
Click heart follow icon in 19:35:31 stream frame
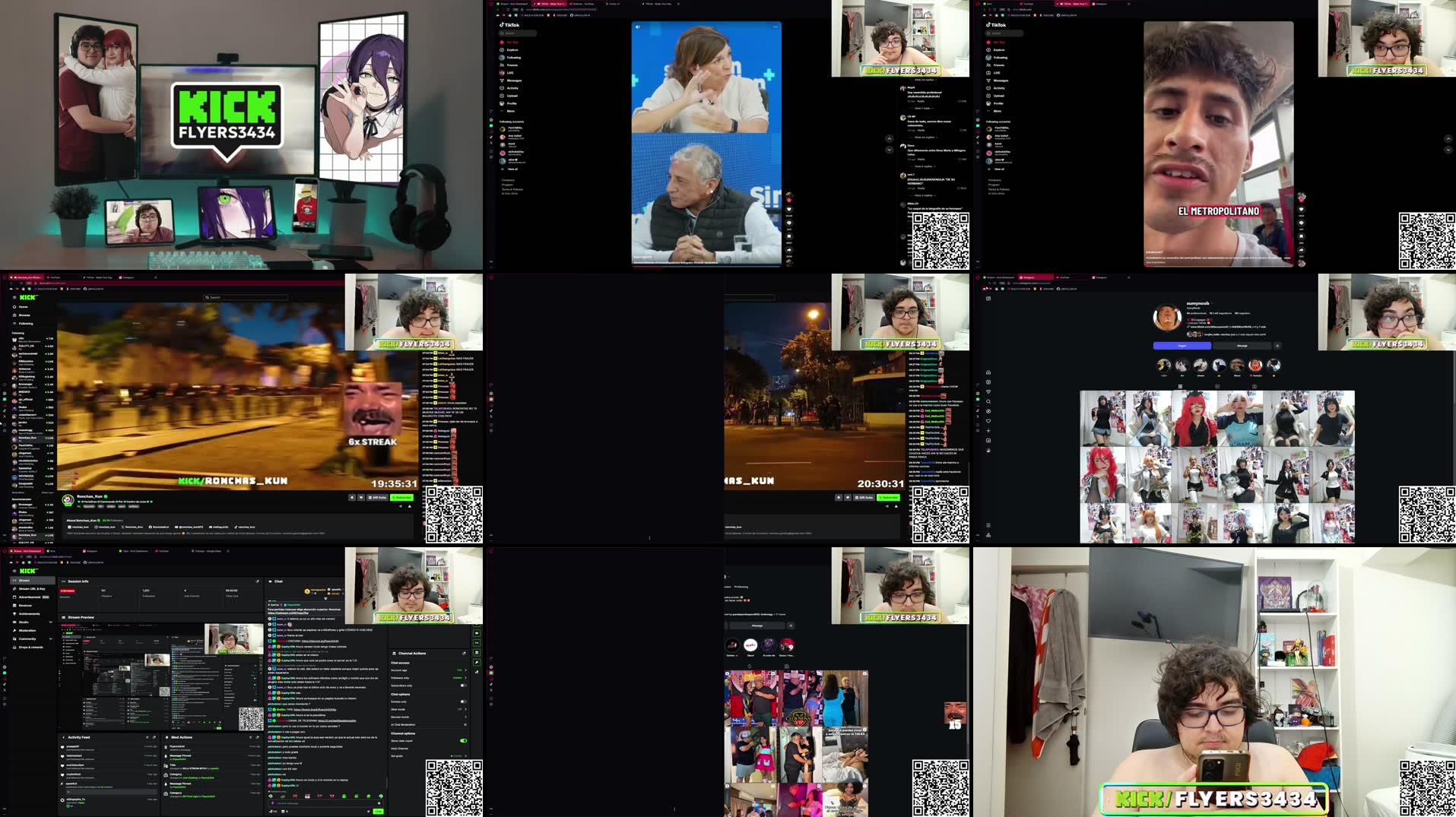(361, 498)
